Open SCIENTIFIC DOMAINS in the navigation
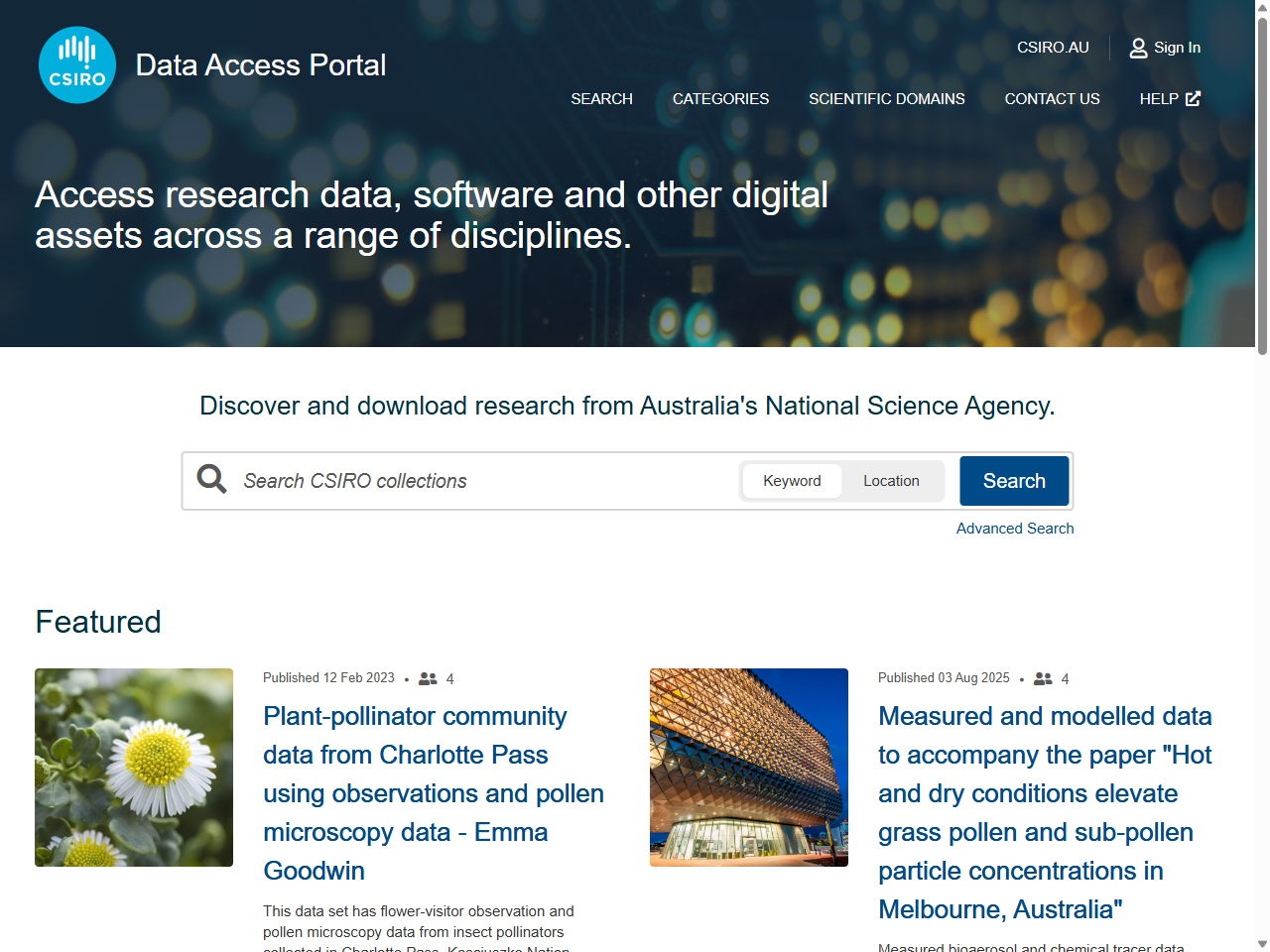 click(x=886, y=98)
